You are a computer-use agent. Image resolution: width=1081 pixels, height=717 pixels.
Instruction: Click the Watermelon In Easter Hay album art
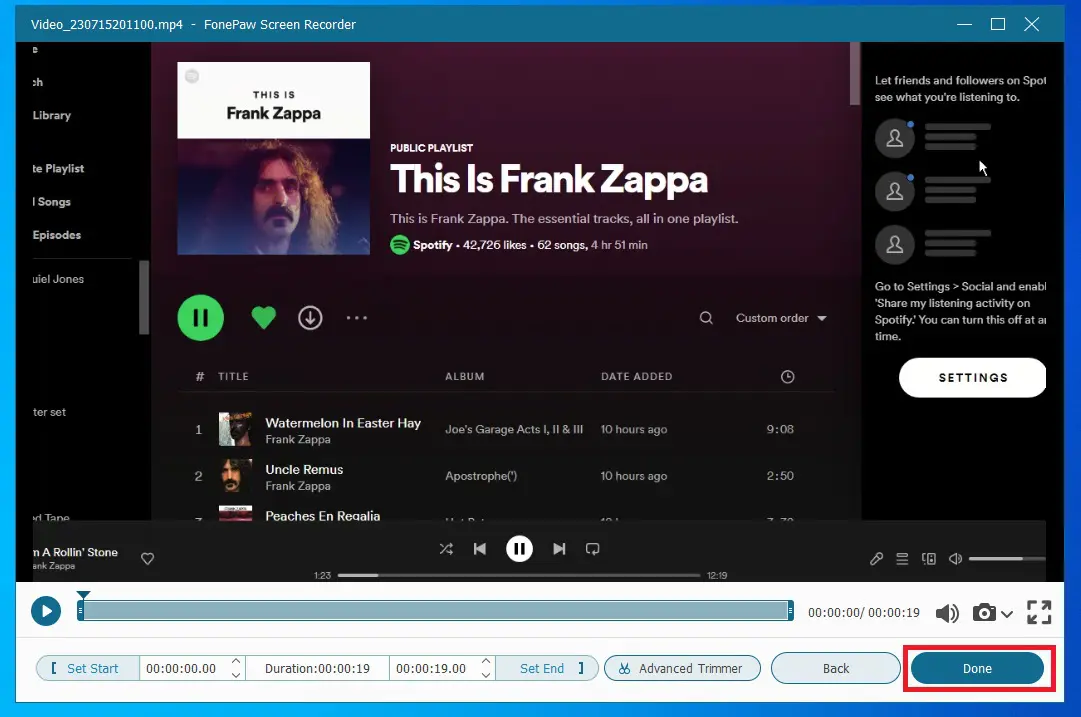pos(235,429)
